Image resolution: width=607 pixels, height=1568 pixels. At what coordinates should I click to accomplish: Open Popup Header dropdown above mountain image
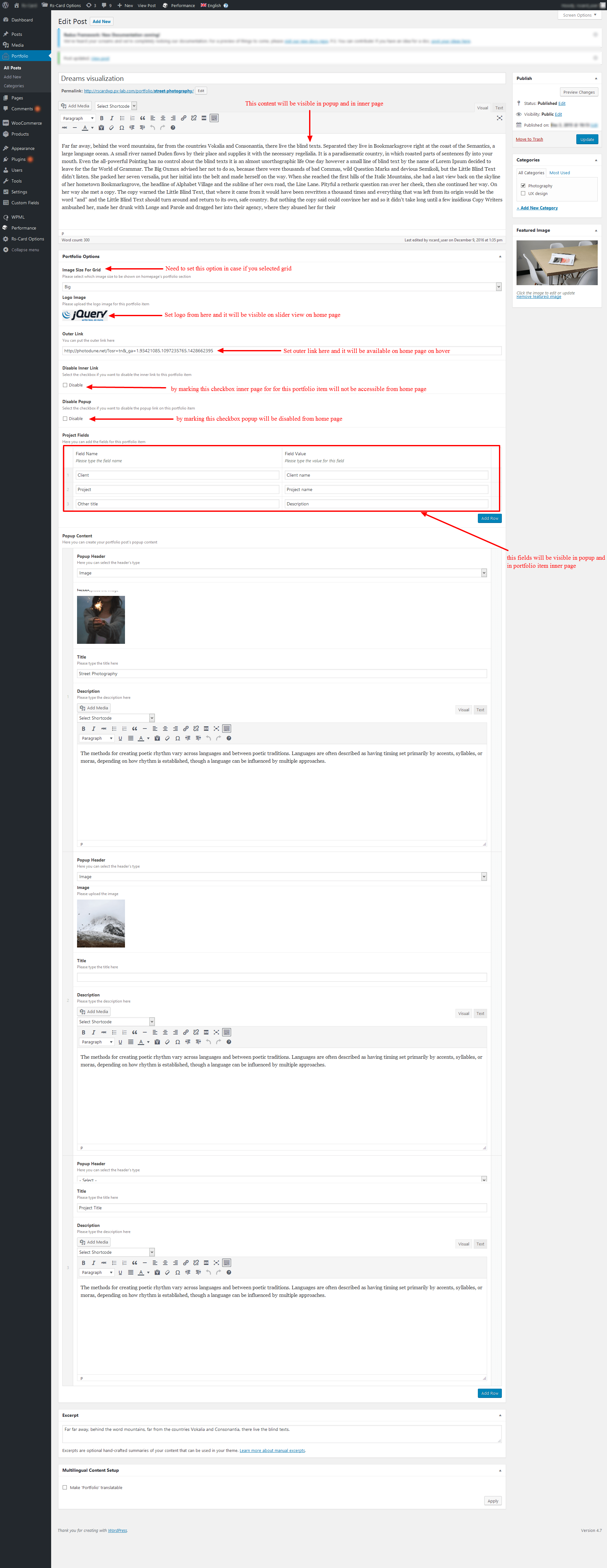point(282,877)
